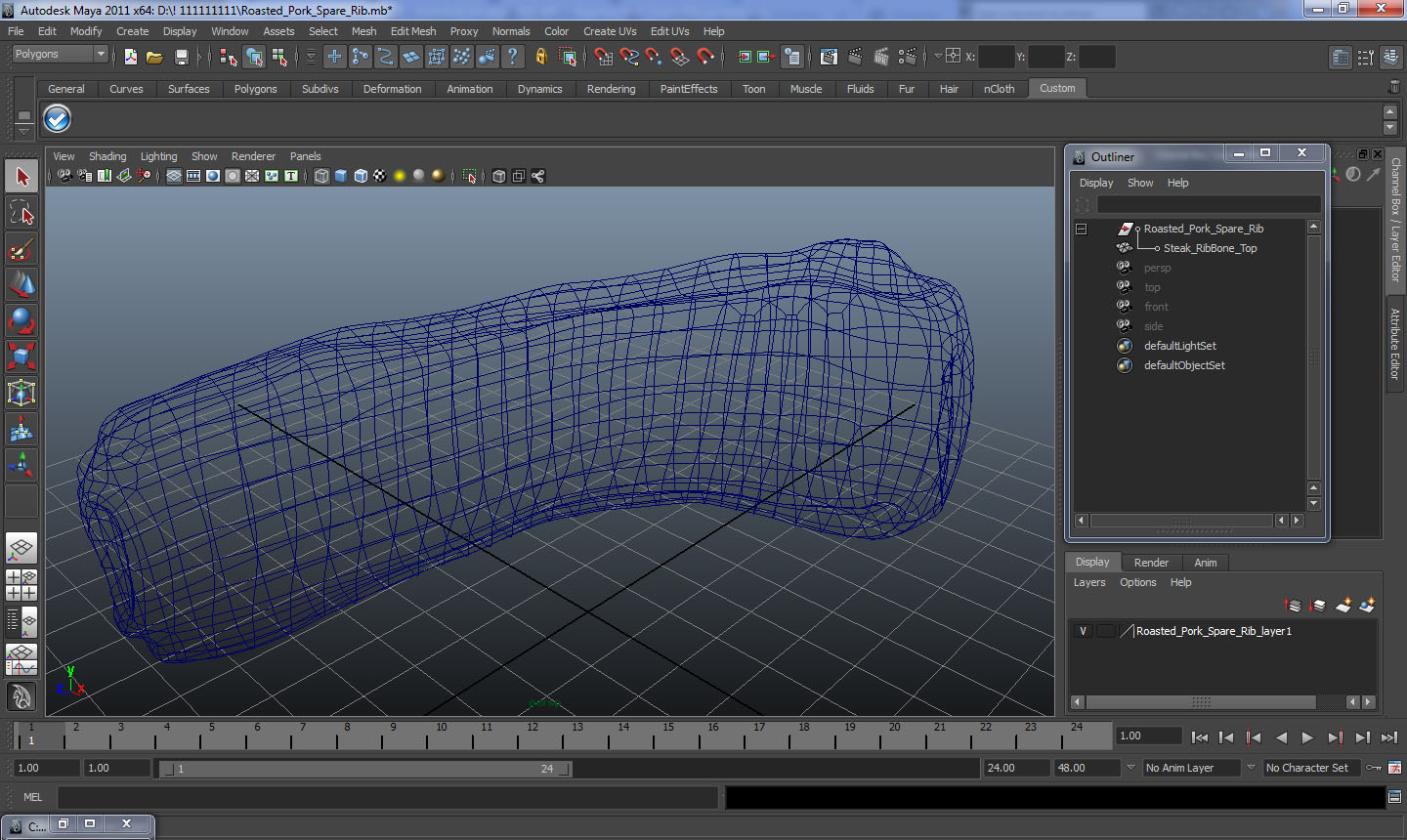Select the Universal Manipulator tool
This screenshot has width=1407, height=840.
pyautogui.click(x=21, y=393)
